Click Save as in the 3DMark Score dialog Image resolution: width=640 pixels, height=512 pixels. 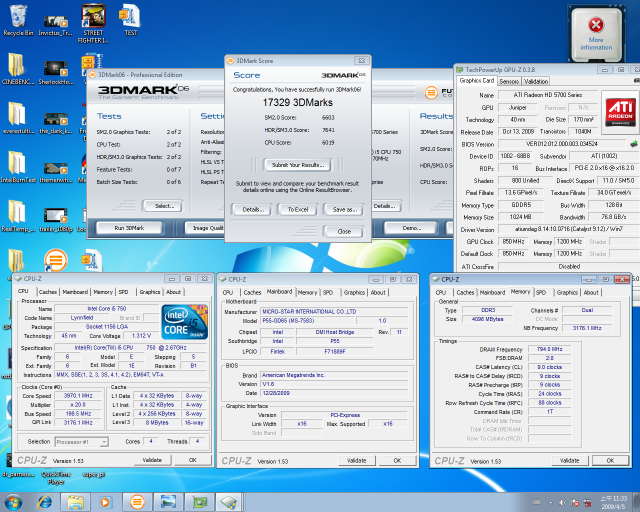tap(344, 209)
